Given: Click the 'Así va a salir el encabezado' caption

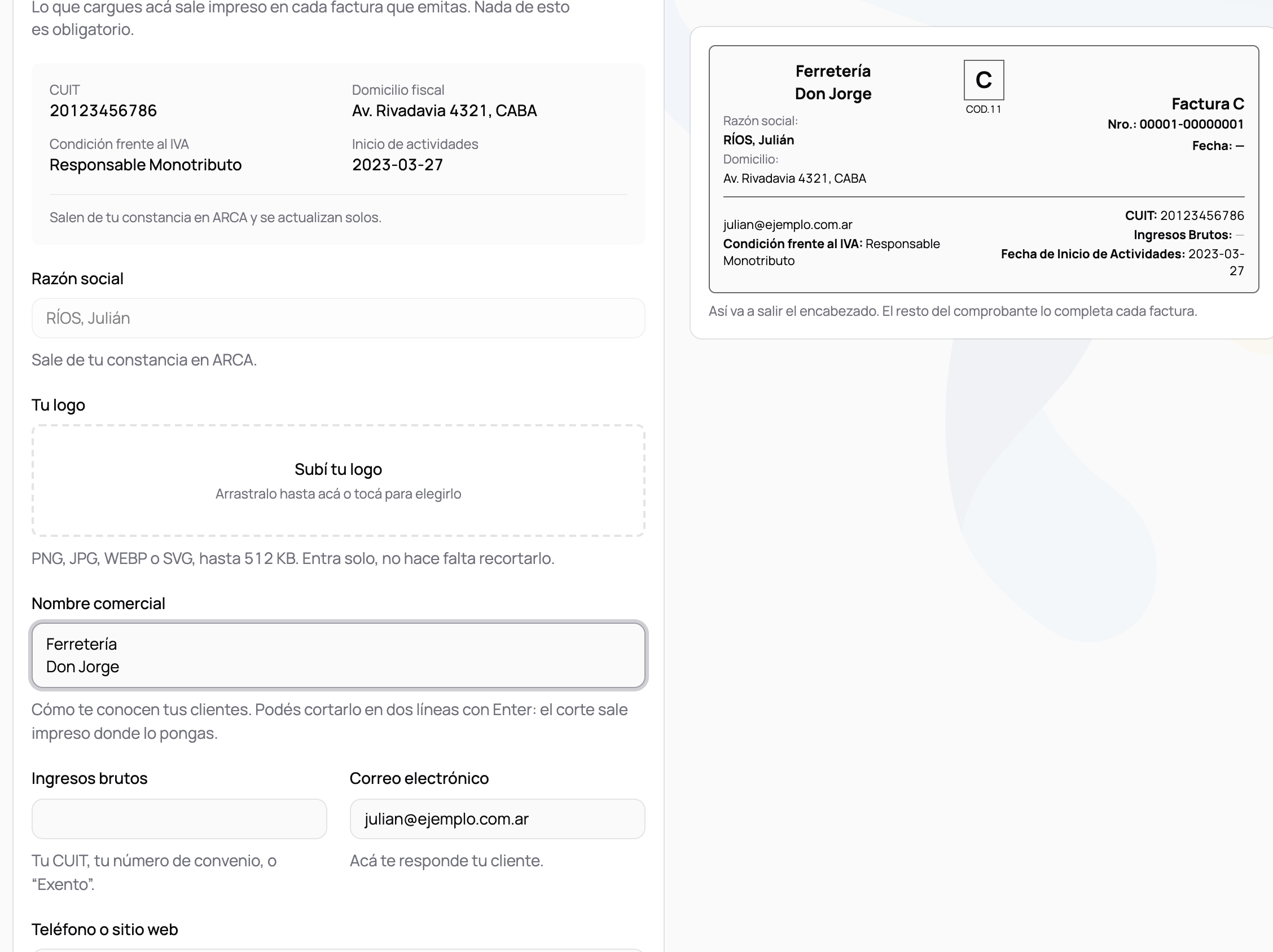Looking at the screenshot, I should point(952,311).
